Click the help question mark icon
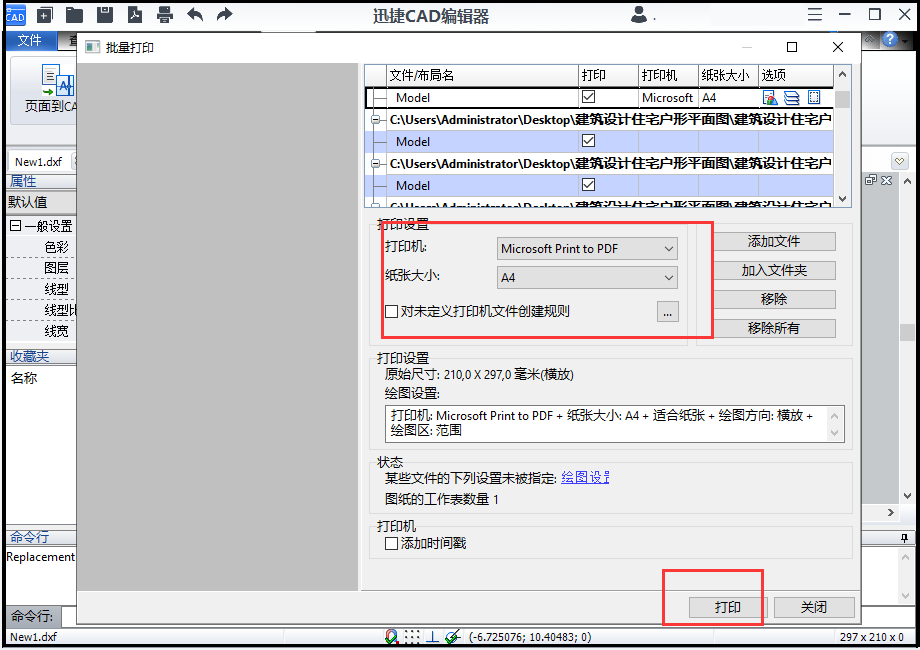Image resolution: width=920 pixels, height=650 pixels. click(x=890, y=39)
